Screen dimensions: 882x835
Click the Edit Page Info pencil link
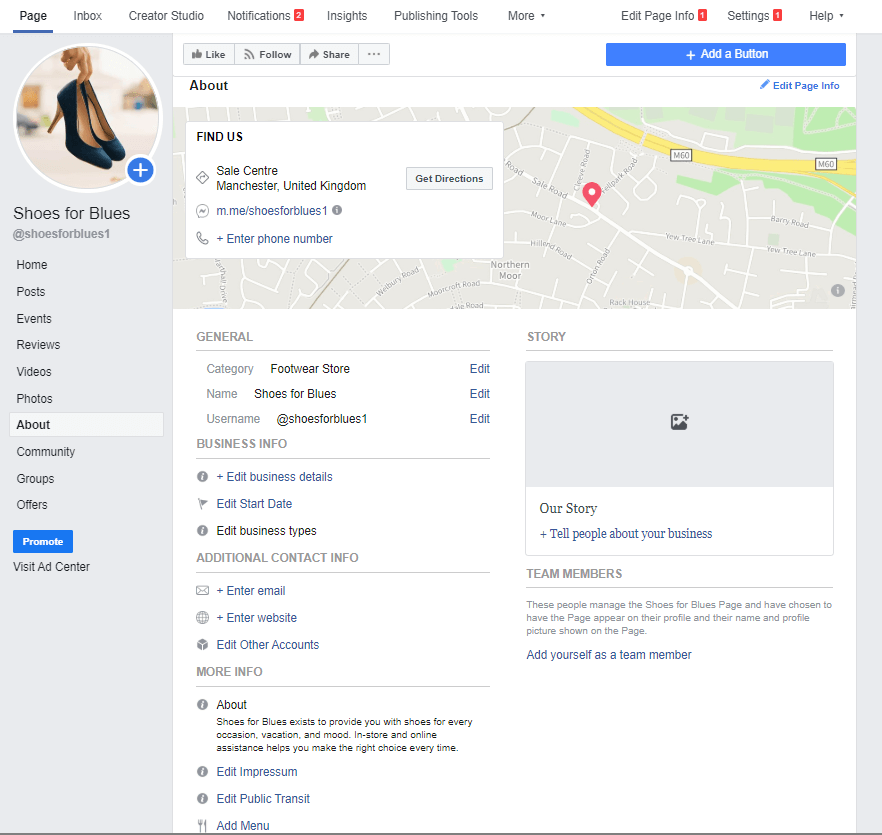[x=799, y=86]
